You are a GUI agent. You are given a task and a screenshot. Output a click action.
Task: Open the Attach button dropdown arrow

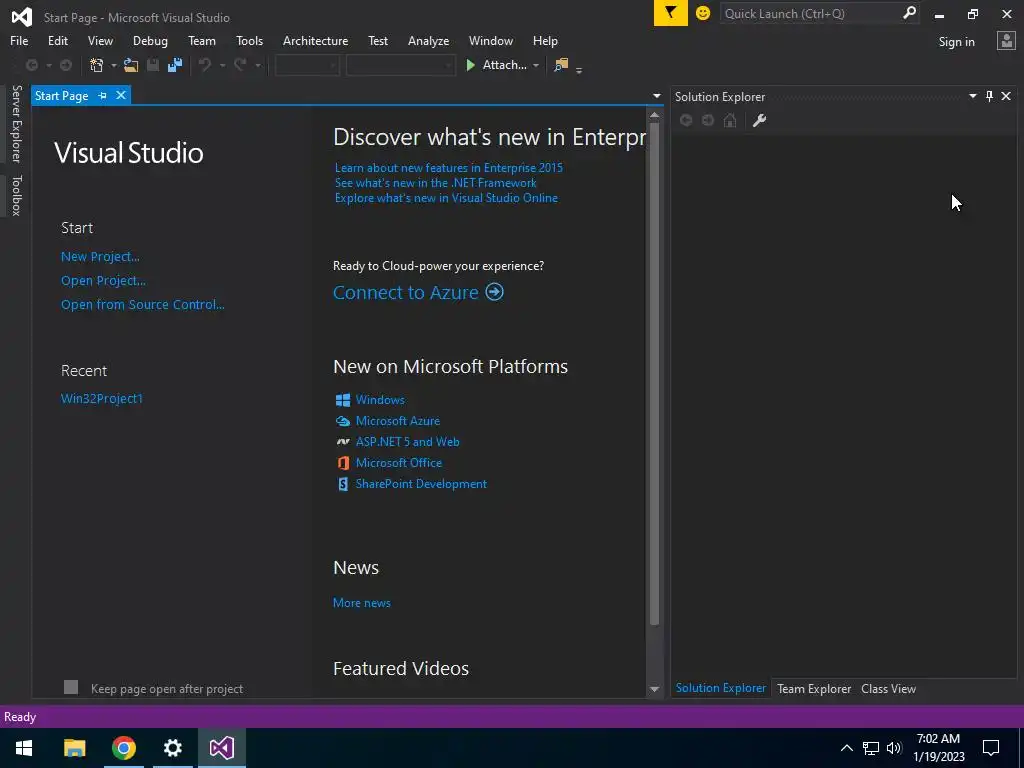pyautogui.click(x=536, y=65)
